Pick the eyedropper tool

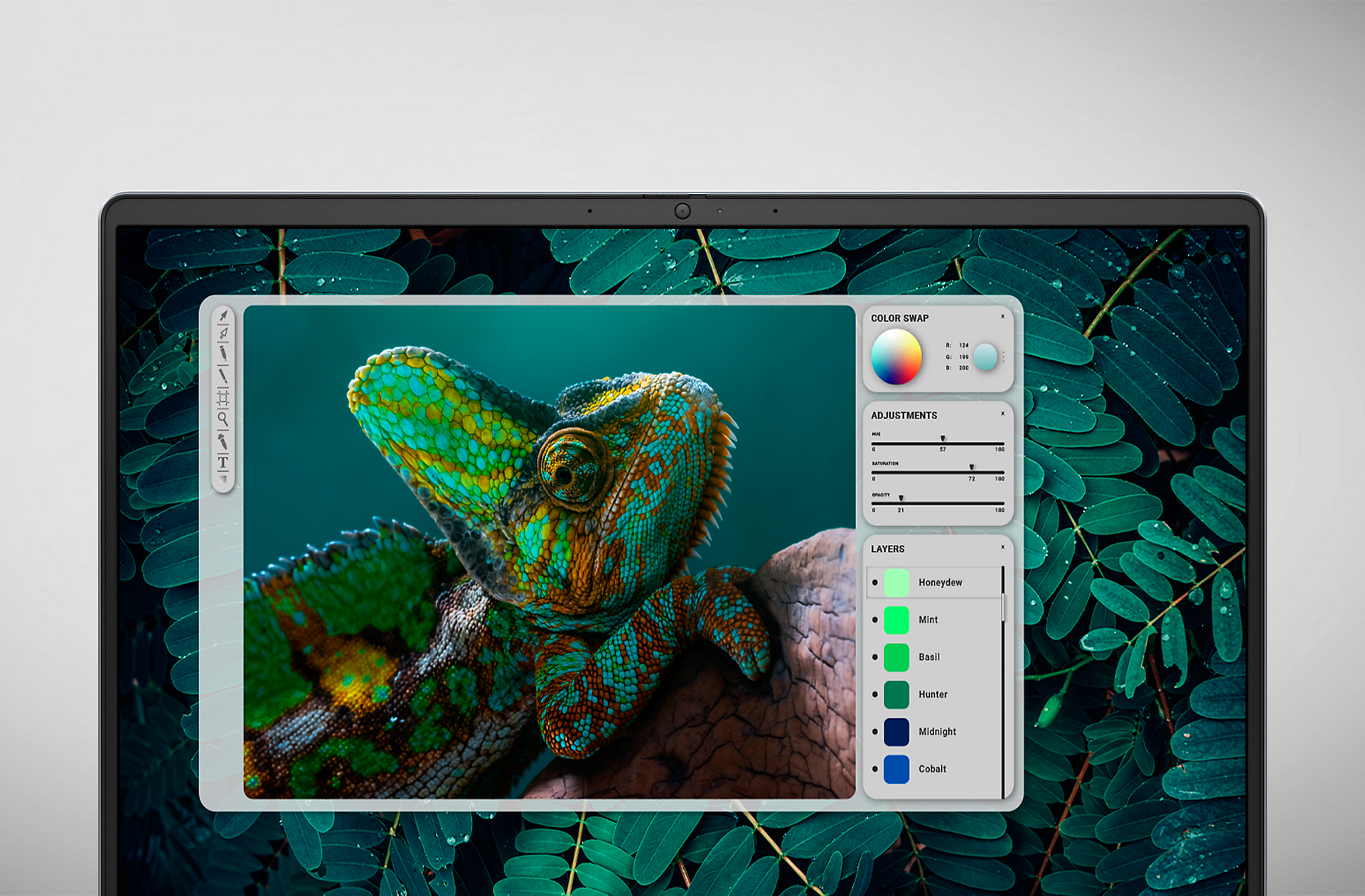[223, 441]
